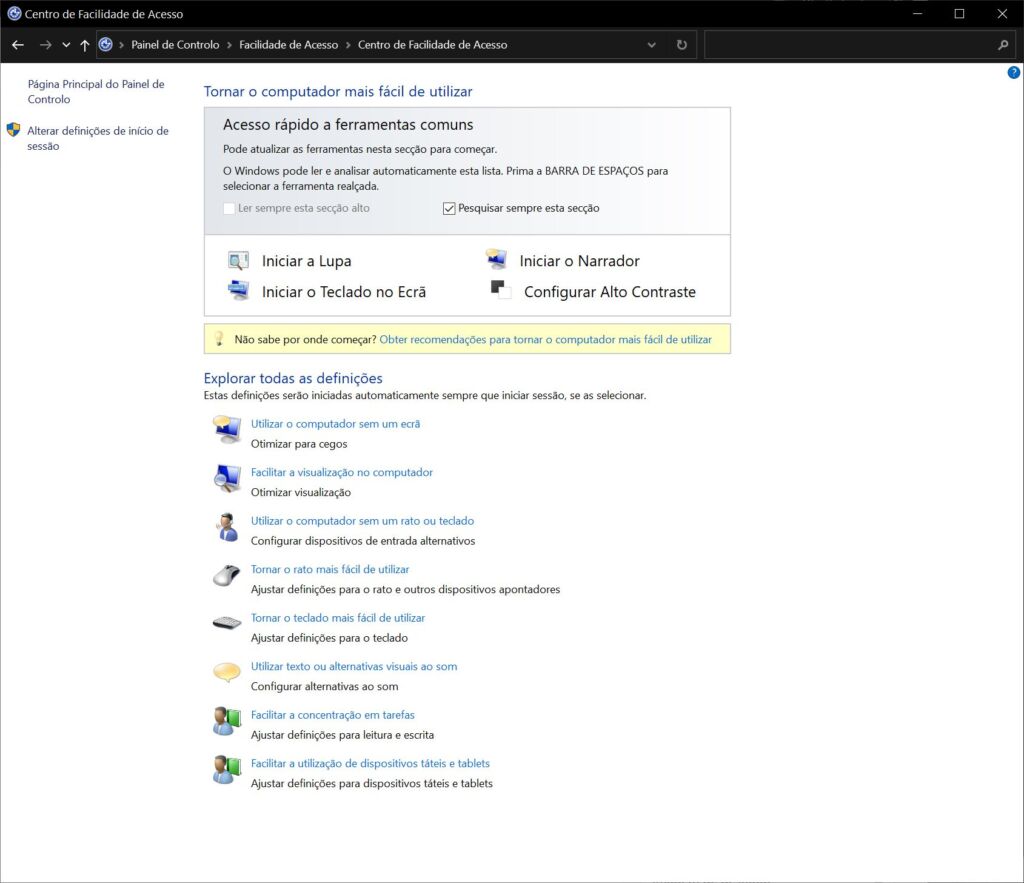Click the keyboard icon in settings list
1024x883 pixels.
227,623
